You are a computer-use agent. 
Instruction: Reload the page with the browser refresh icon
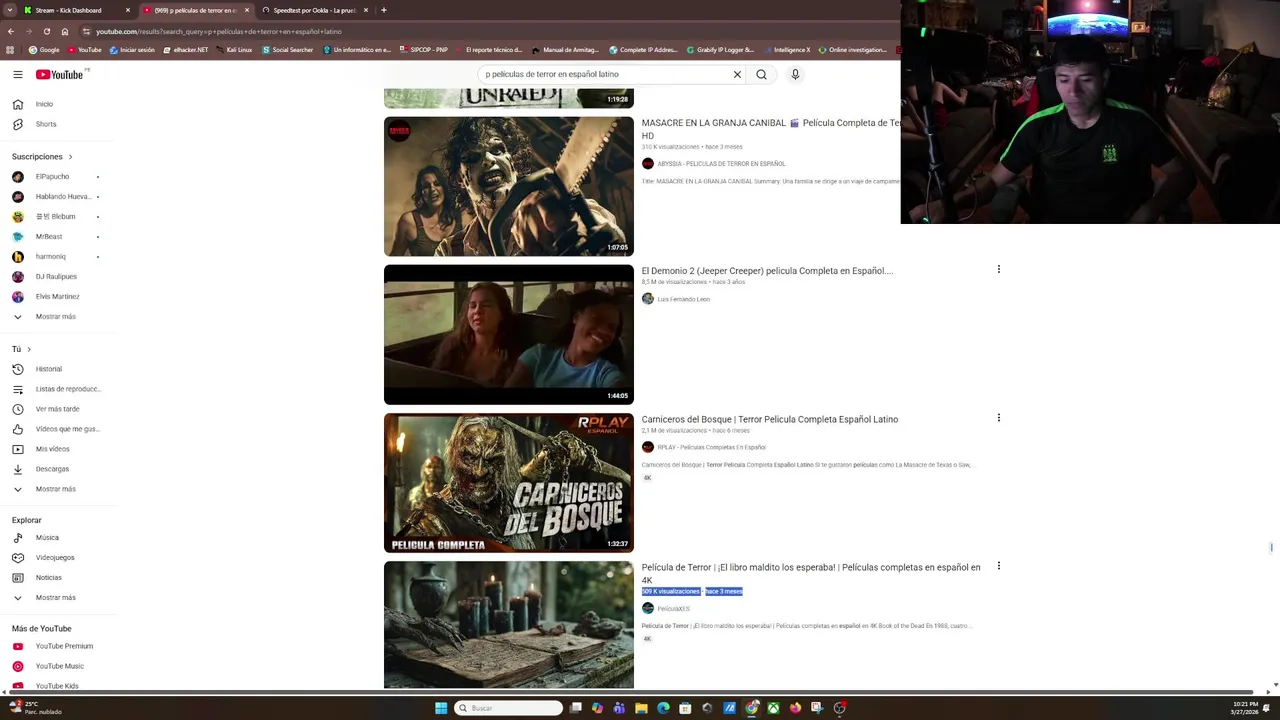(46, 31)
